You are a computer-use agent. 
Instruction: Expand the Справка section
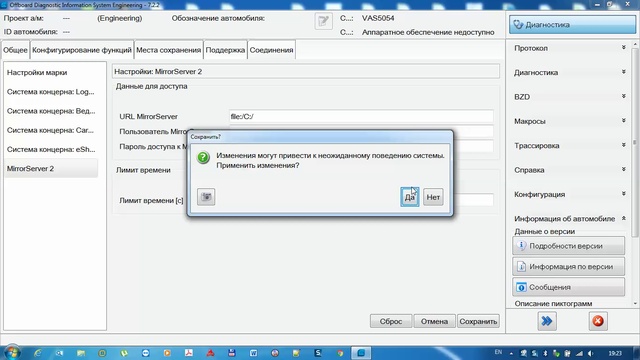click(570, 170)
